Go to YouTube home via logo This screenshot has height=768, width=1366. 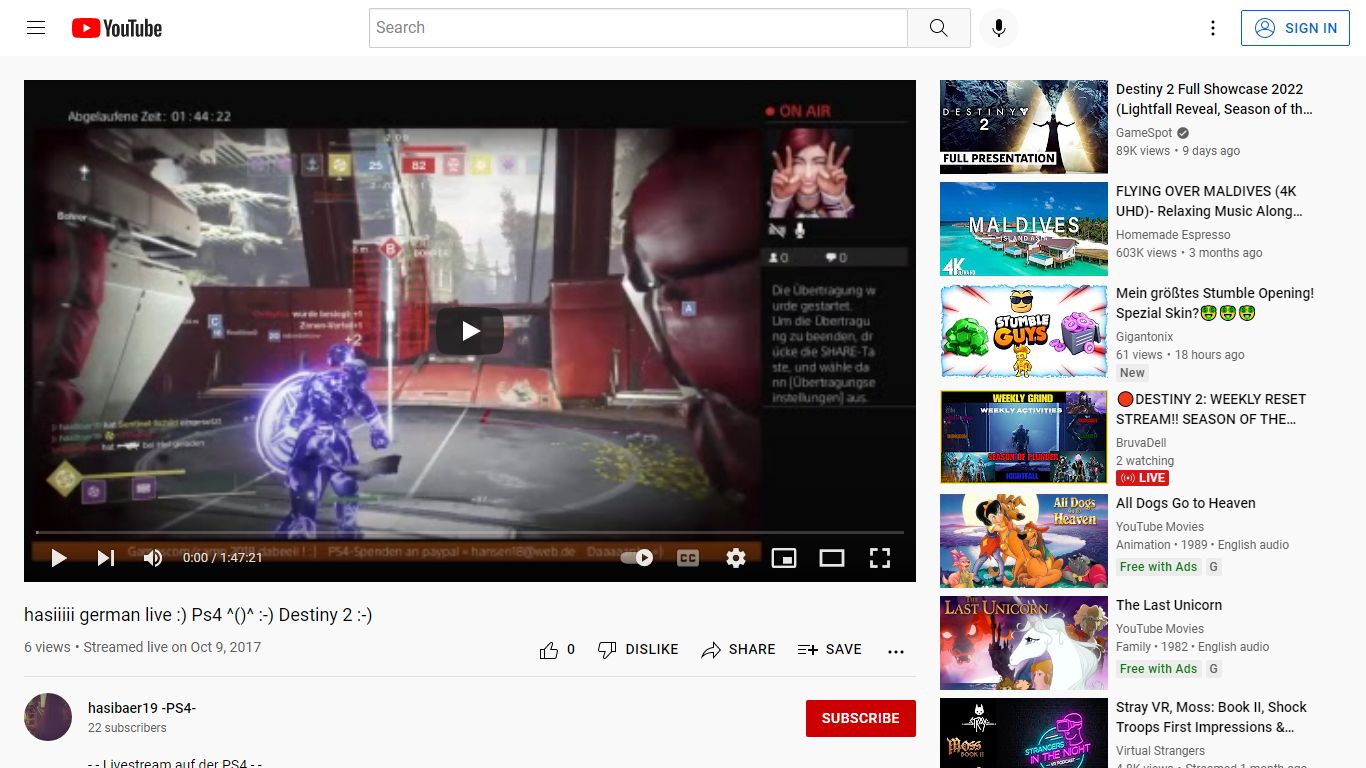point(117,28)
